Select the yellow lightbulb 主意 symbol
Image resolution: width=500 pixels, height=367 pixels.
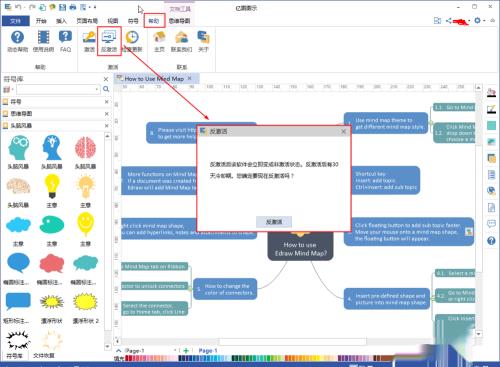(x=52, y=186)
